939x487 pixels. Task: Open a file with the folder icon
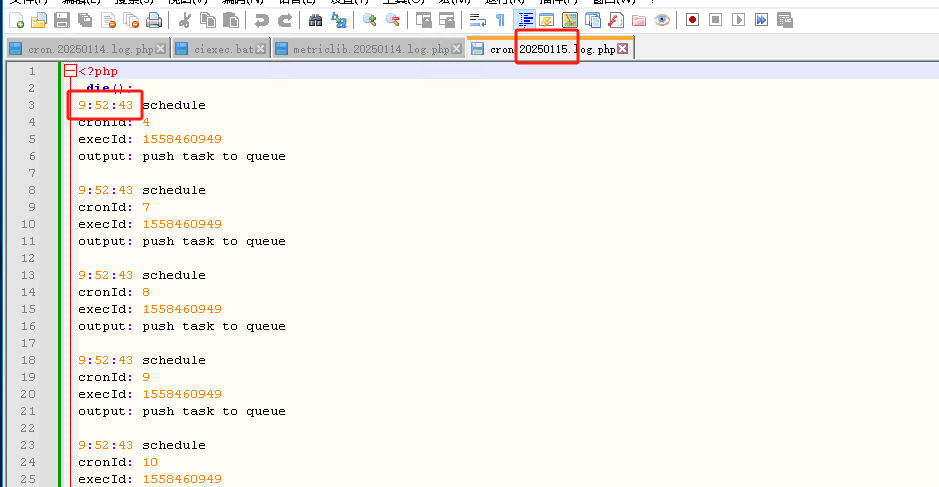[39, 20]
